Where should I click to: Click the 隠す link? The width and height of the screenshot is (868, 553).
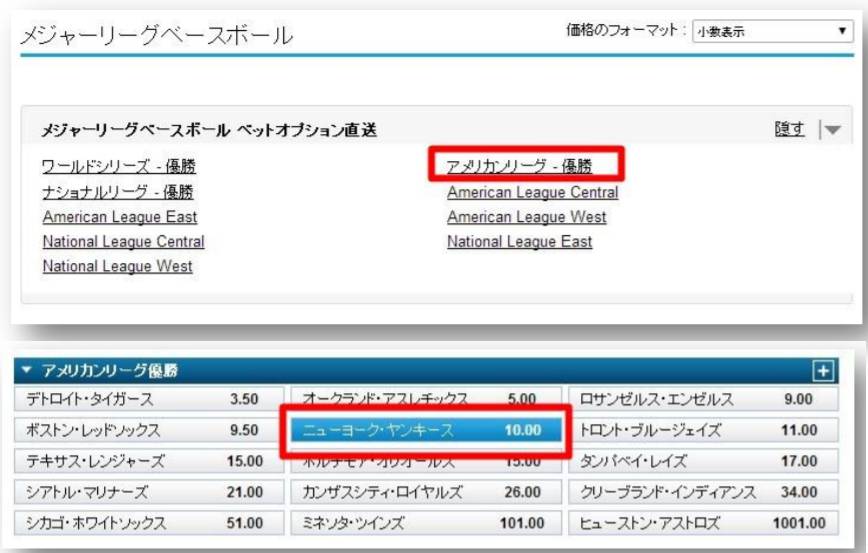click(789, 129)
